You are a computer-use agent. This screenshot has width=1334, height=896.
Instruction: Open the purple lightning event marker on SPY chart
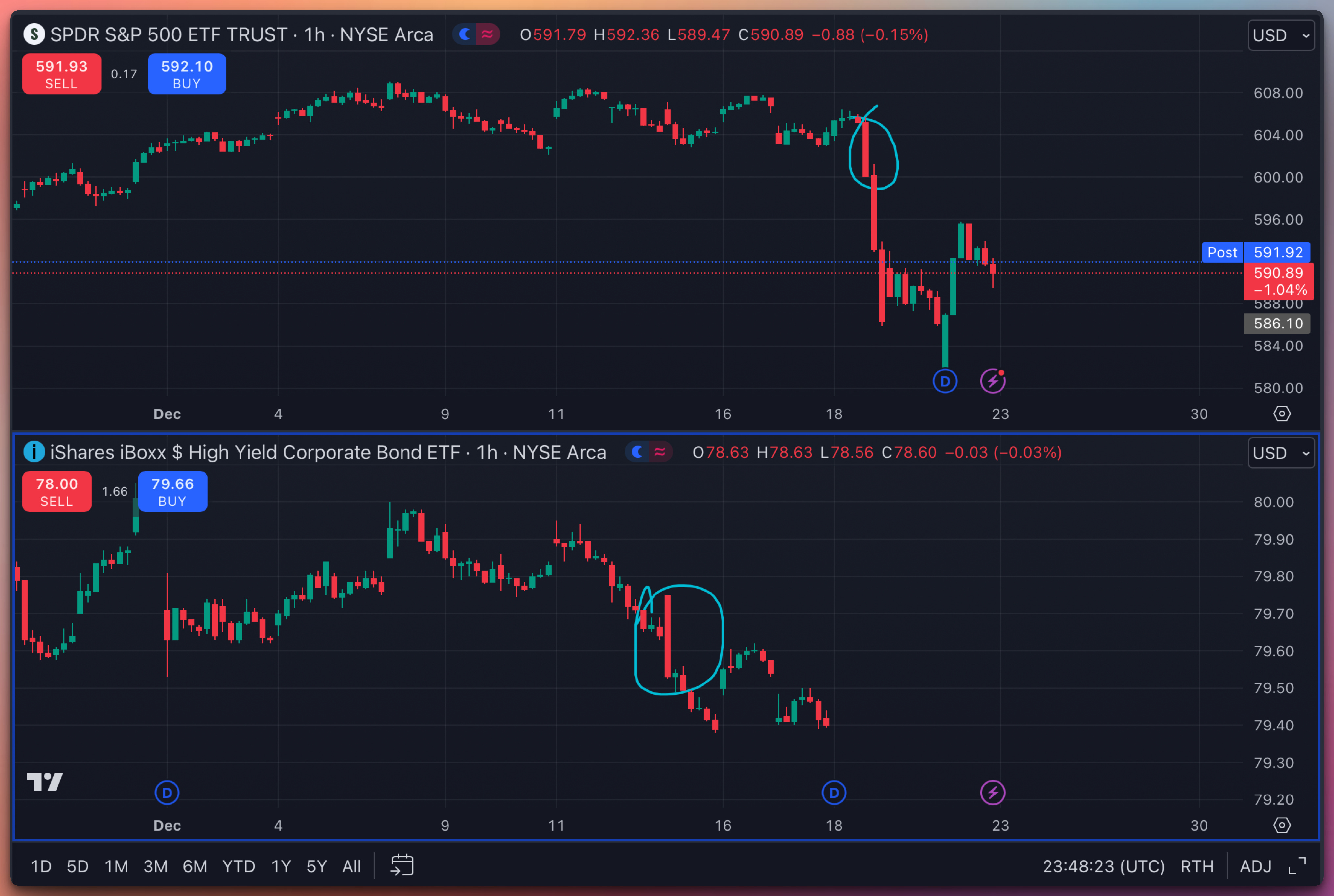click(x=993, y=381)
